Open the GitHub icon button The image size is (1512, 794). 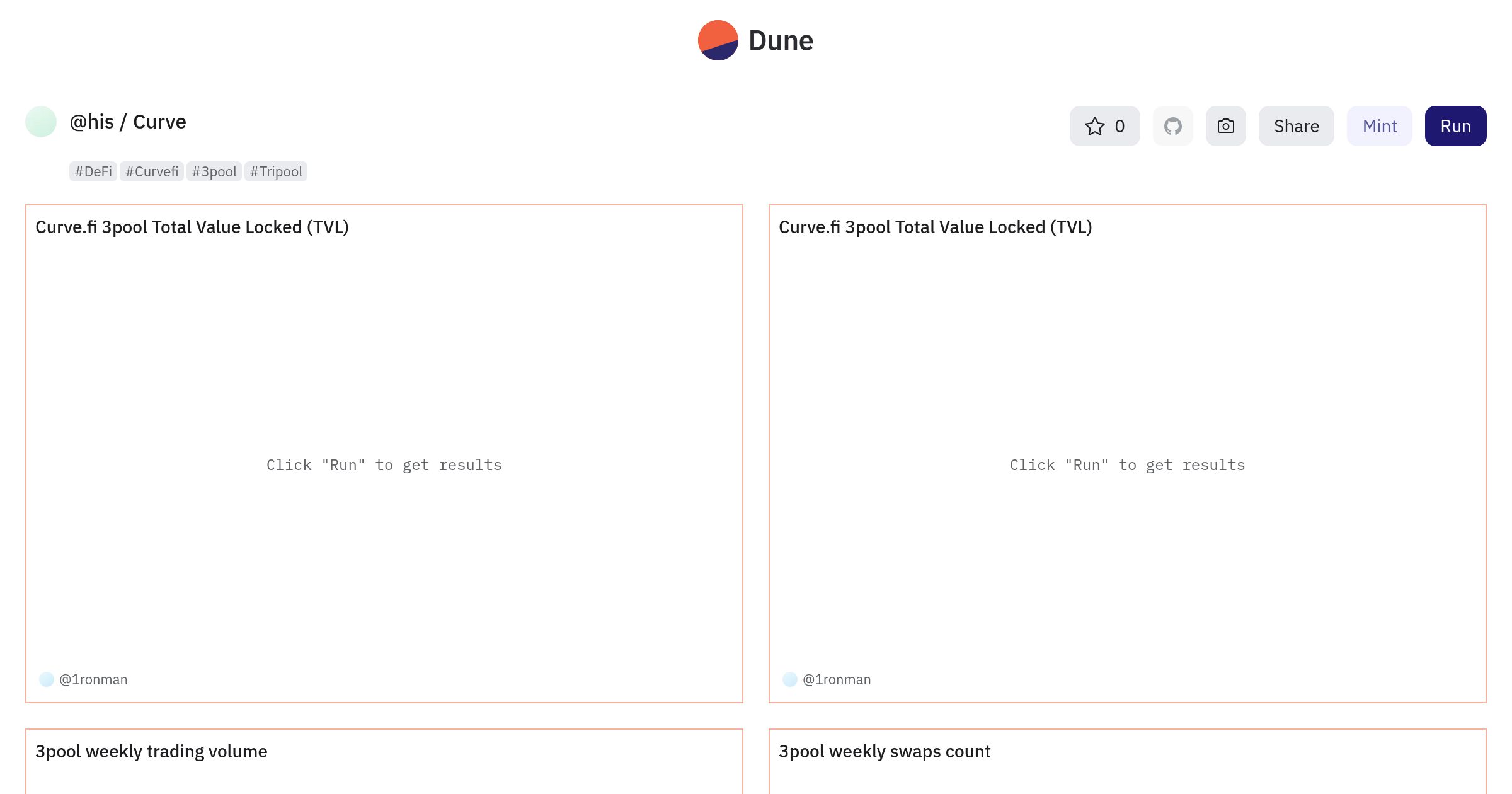point(1173,126)
